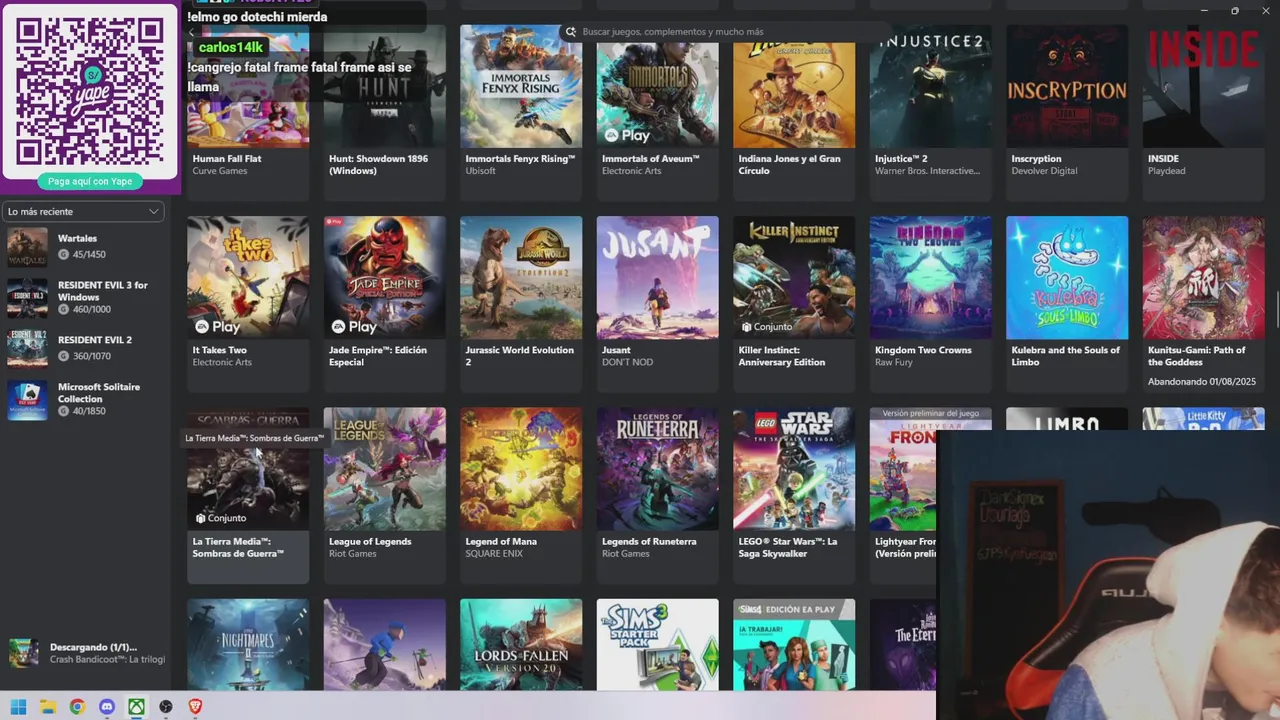Open the Jusant game cover
Viewport: 1280px width, 720px height.
pos(657,278)
